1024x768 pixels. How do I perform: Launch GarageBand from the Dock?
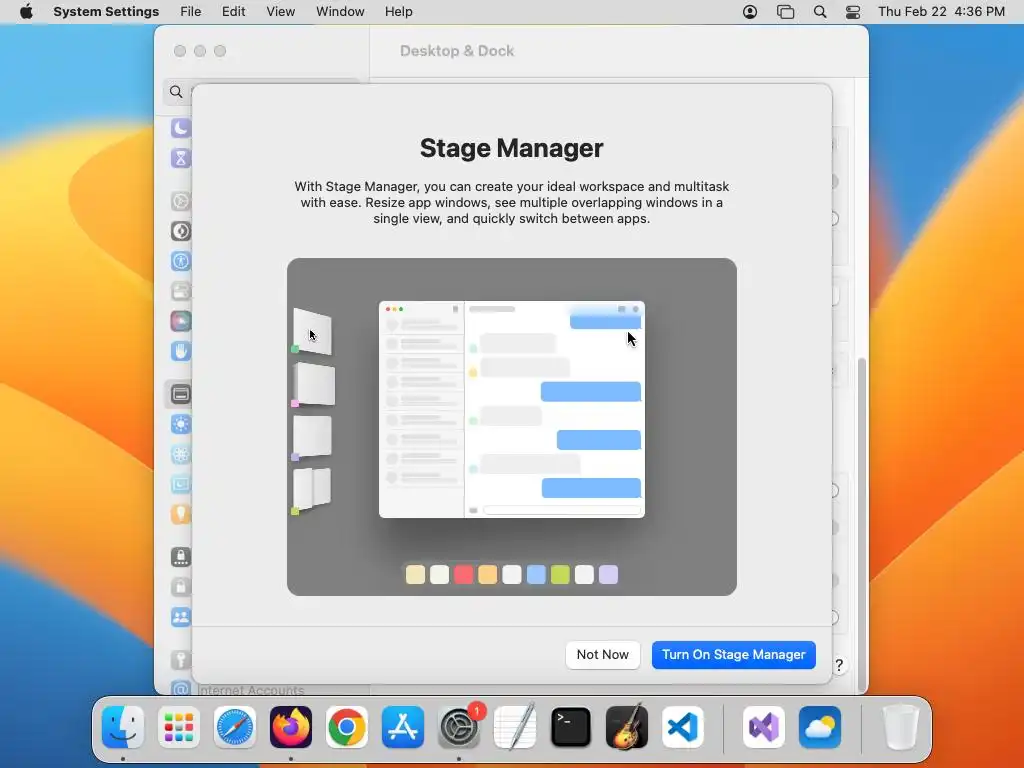coord(627,727)
